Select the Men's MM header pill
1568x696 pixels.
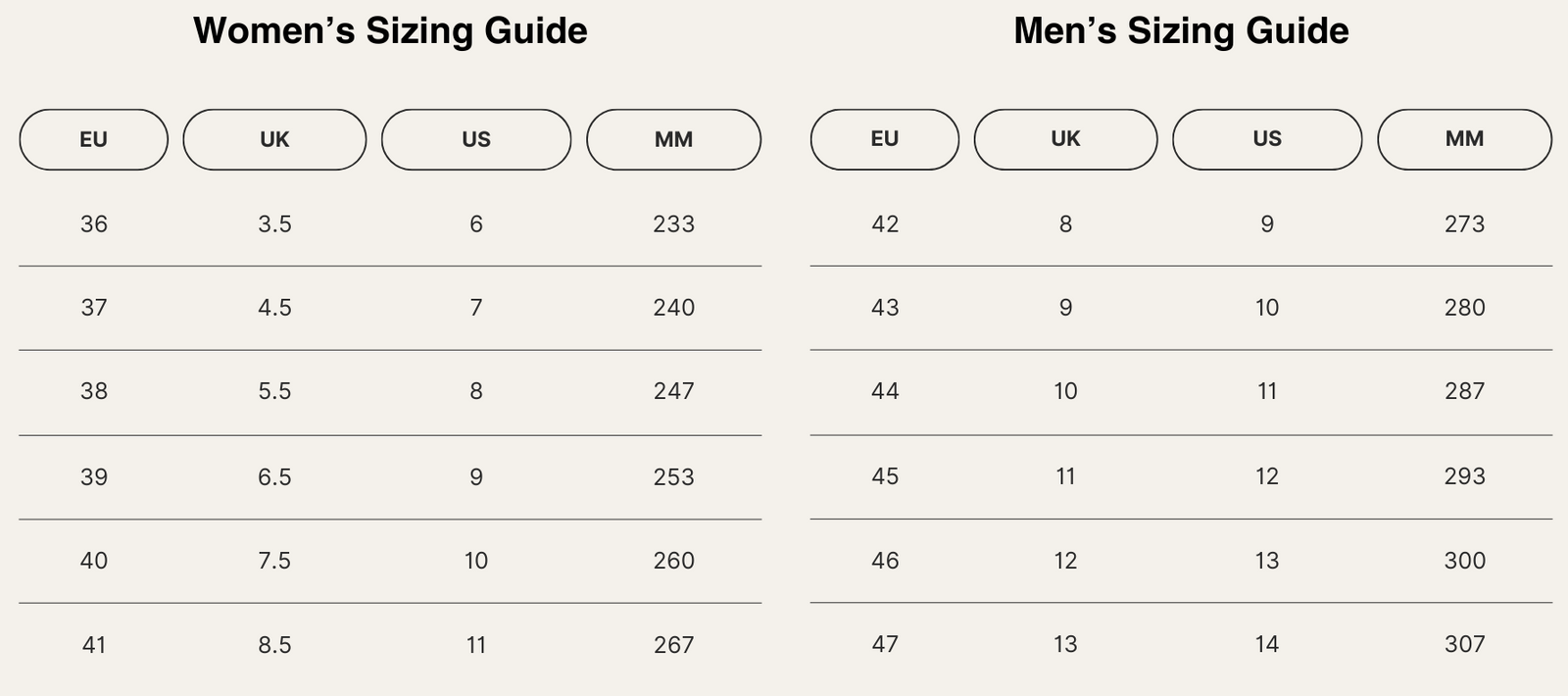click(x=1464, y=139)
